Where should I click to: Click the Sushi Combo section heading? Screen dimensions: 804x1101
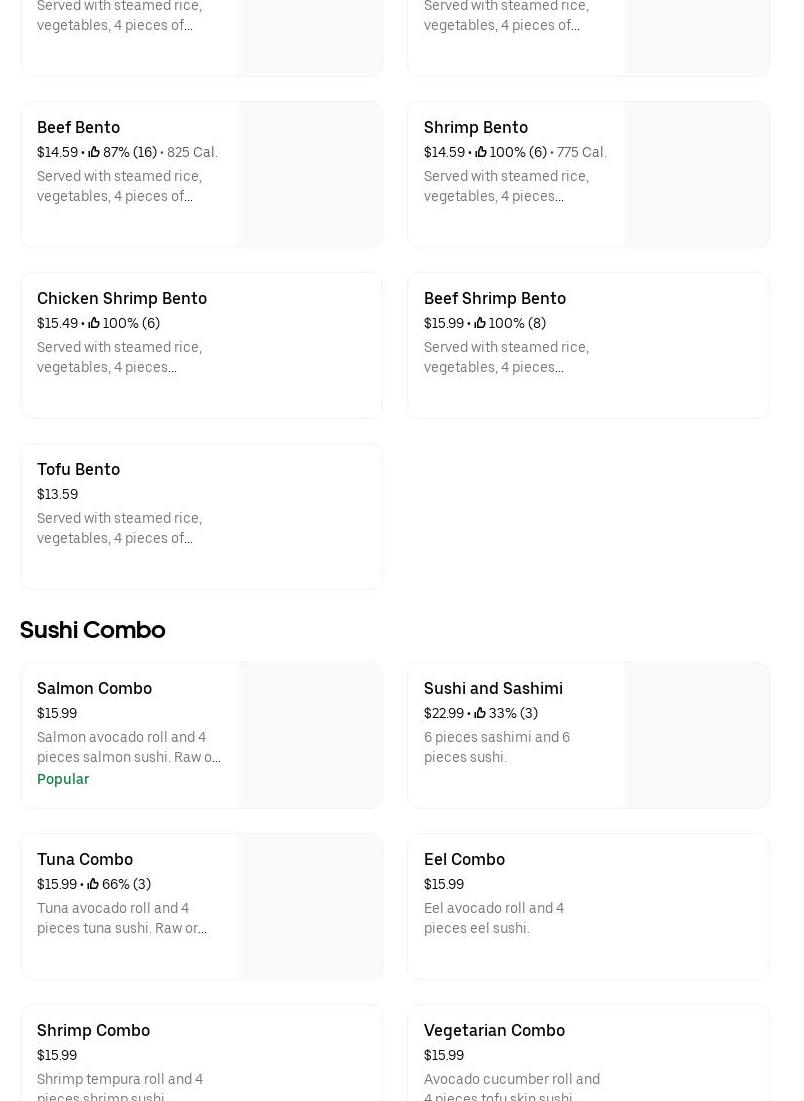point(92,629)
